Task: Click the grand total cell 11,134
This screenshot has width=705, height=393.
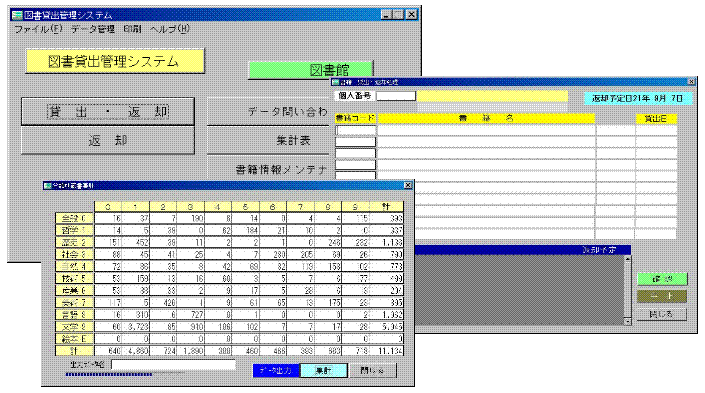Action: tap(386, 351)
